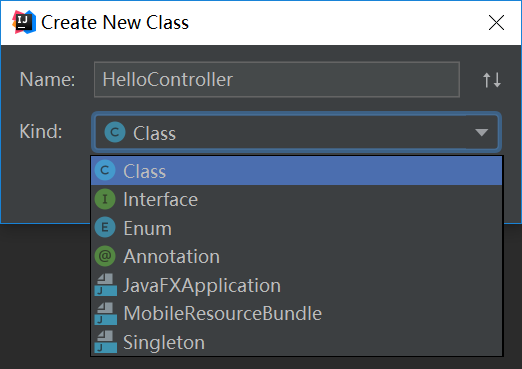Click the green Interface "I" icon
522x369 pixels.
[105, 199]
